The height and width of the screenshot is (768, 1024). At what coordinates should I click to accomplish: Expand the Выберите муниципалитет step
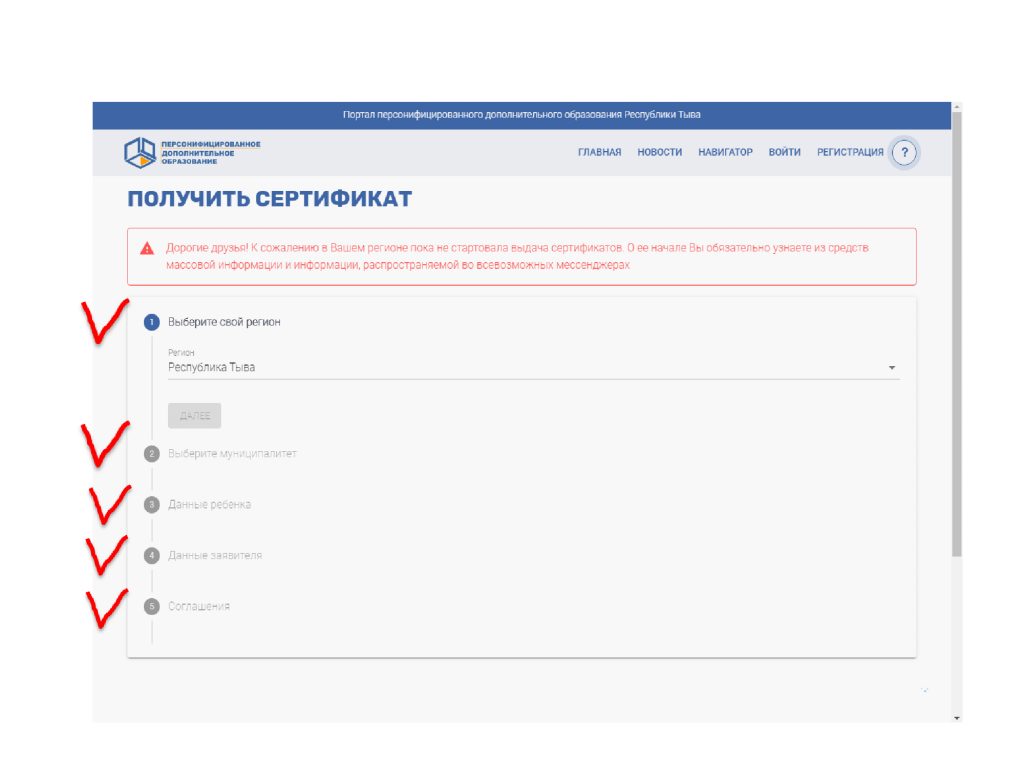pyautogui.click(x=232, y=454)
